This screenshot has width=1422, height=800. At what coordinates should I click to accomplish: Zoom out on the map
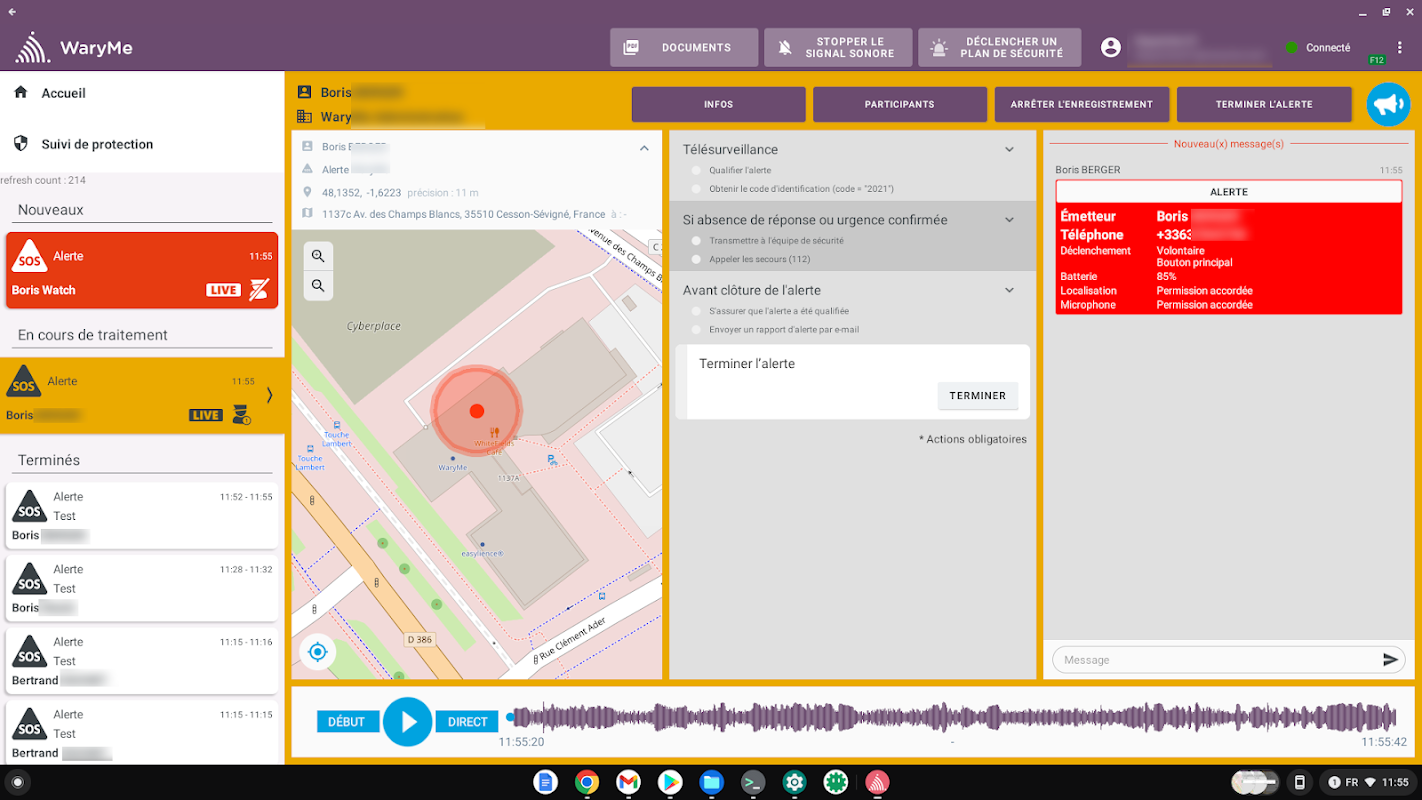click(318, 286)
